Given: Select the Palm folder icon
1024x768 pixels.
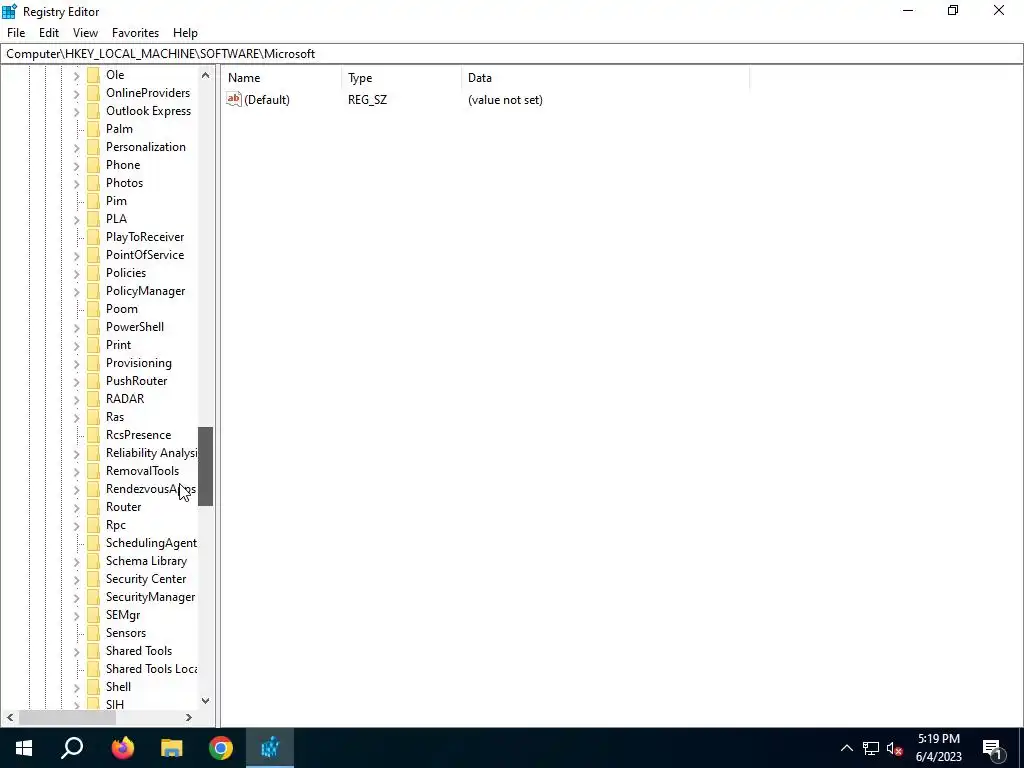Looking at the screenshot, I should click(x=93, y=129).
